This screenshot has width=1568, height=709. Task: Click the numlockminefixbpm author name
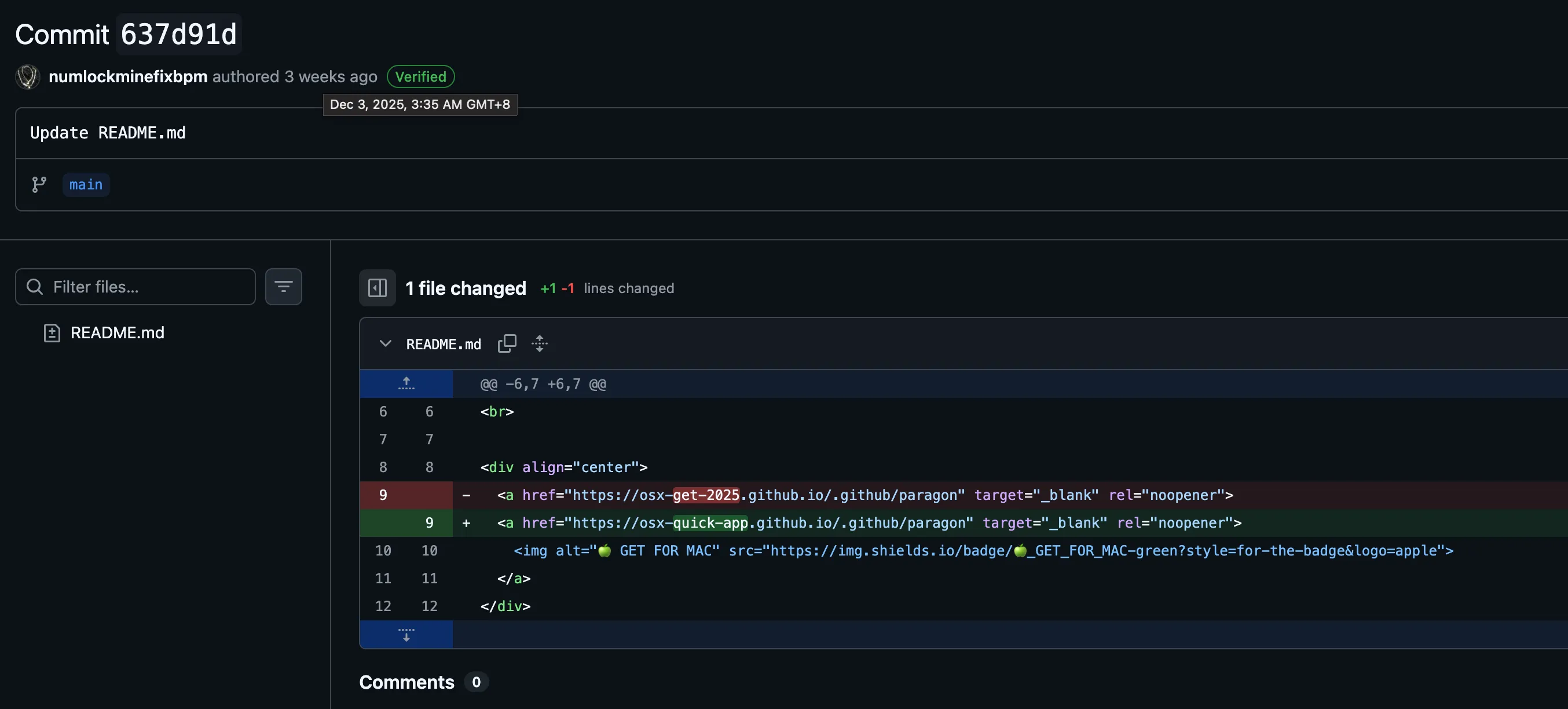pos(127,76)
